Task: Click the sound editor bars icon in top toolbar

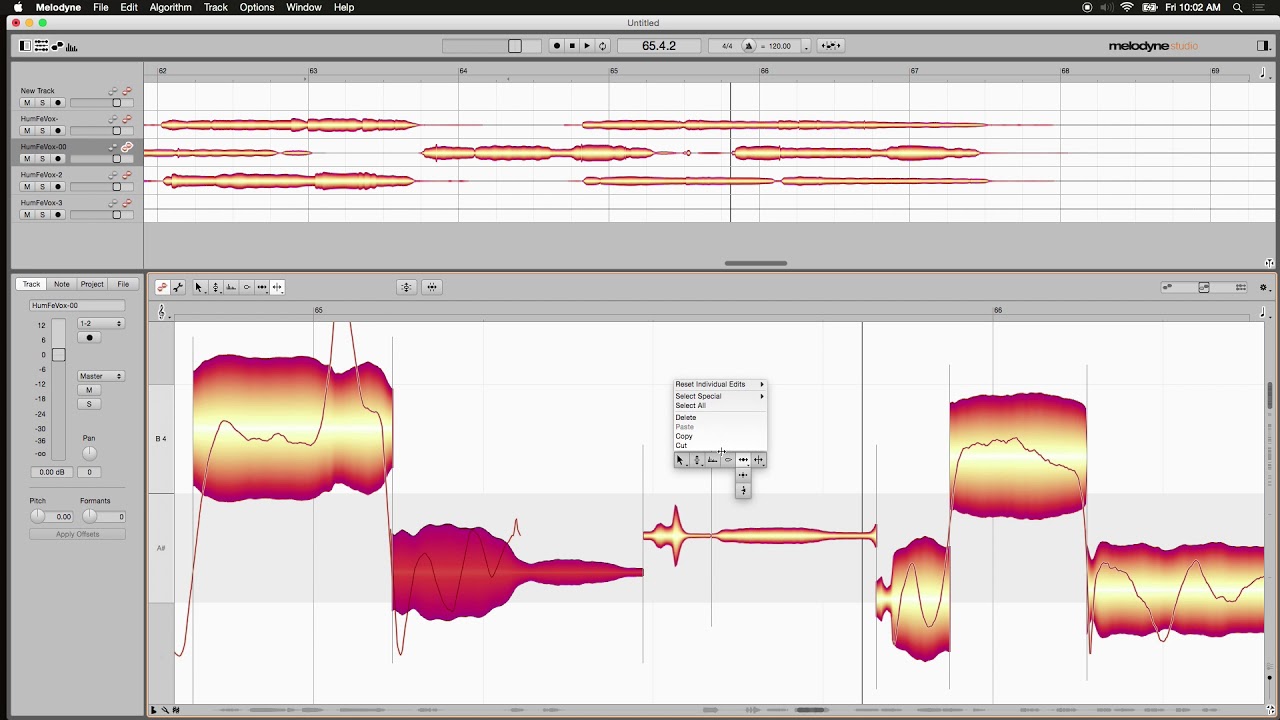Action: click(71, 46)
